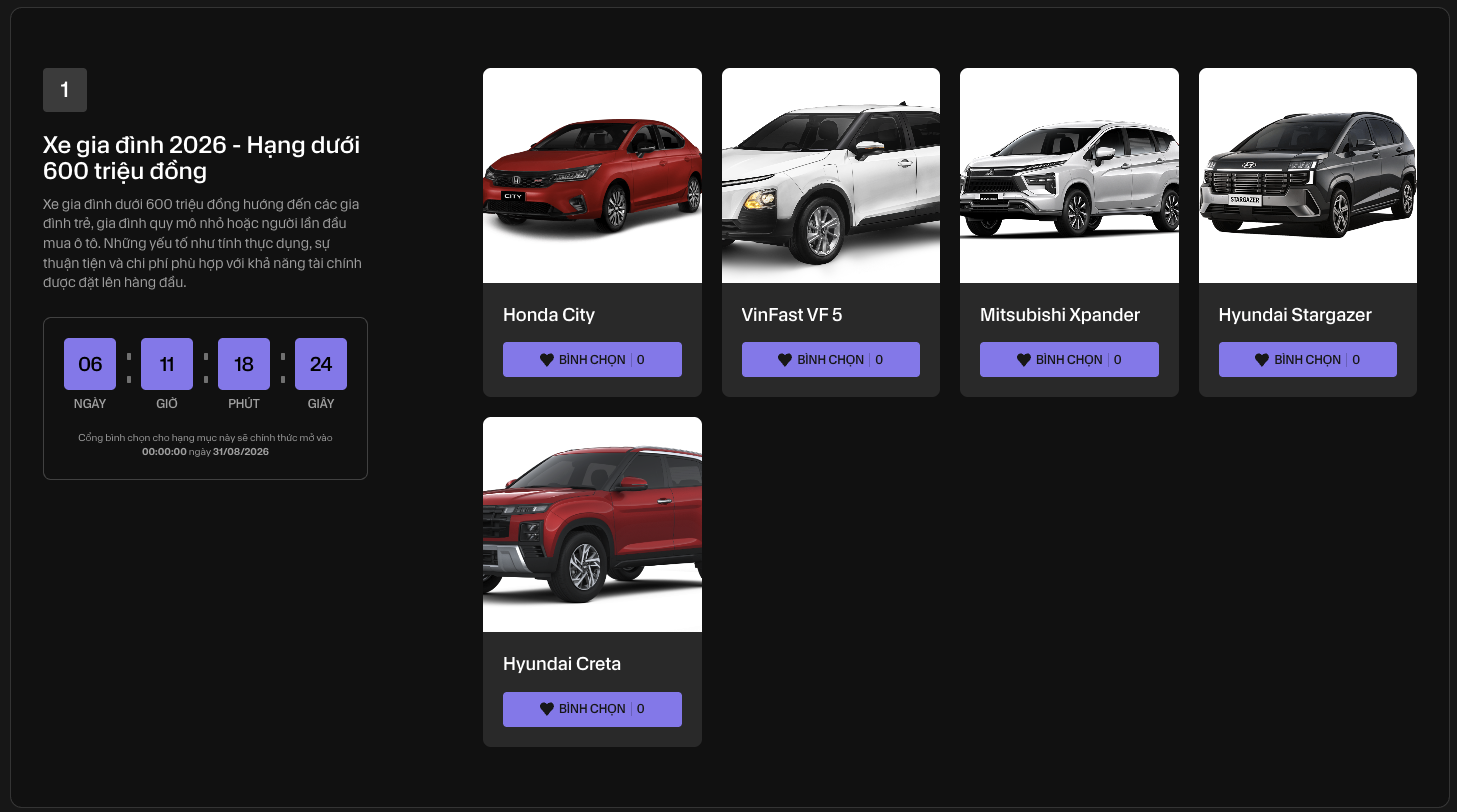This screenshot has width=1457, height=812.
Task: Click the opening date 31/08/2026
Action: [241, 452]
